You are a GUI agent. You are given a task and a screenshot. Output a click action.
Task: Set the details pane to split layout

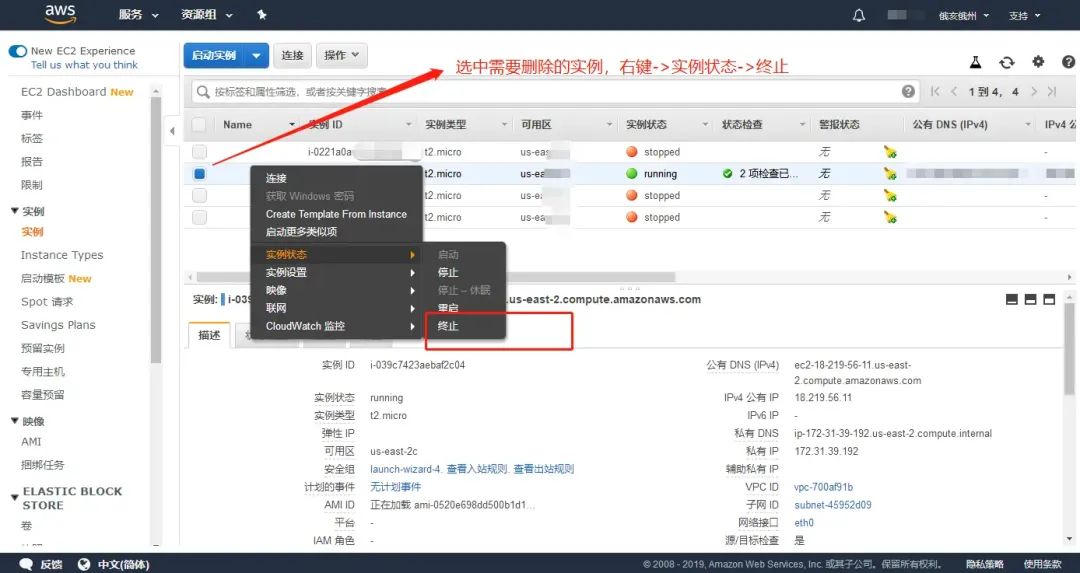(1030, 300)
